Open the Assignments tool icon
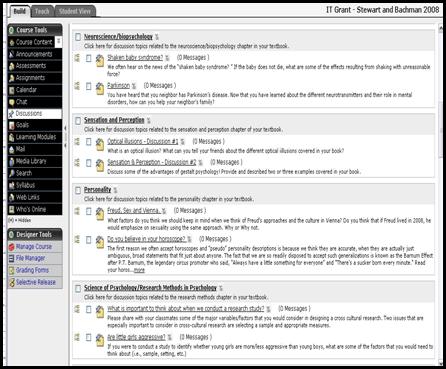Viewport: 446px width, 369px height. (x=12, y=78)
